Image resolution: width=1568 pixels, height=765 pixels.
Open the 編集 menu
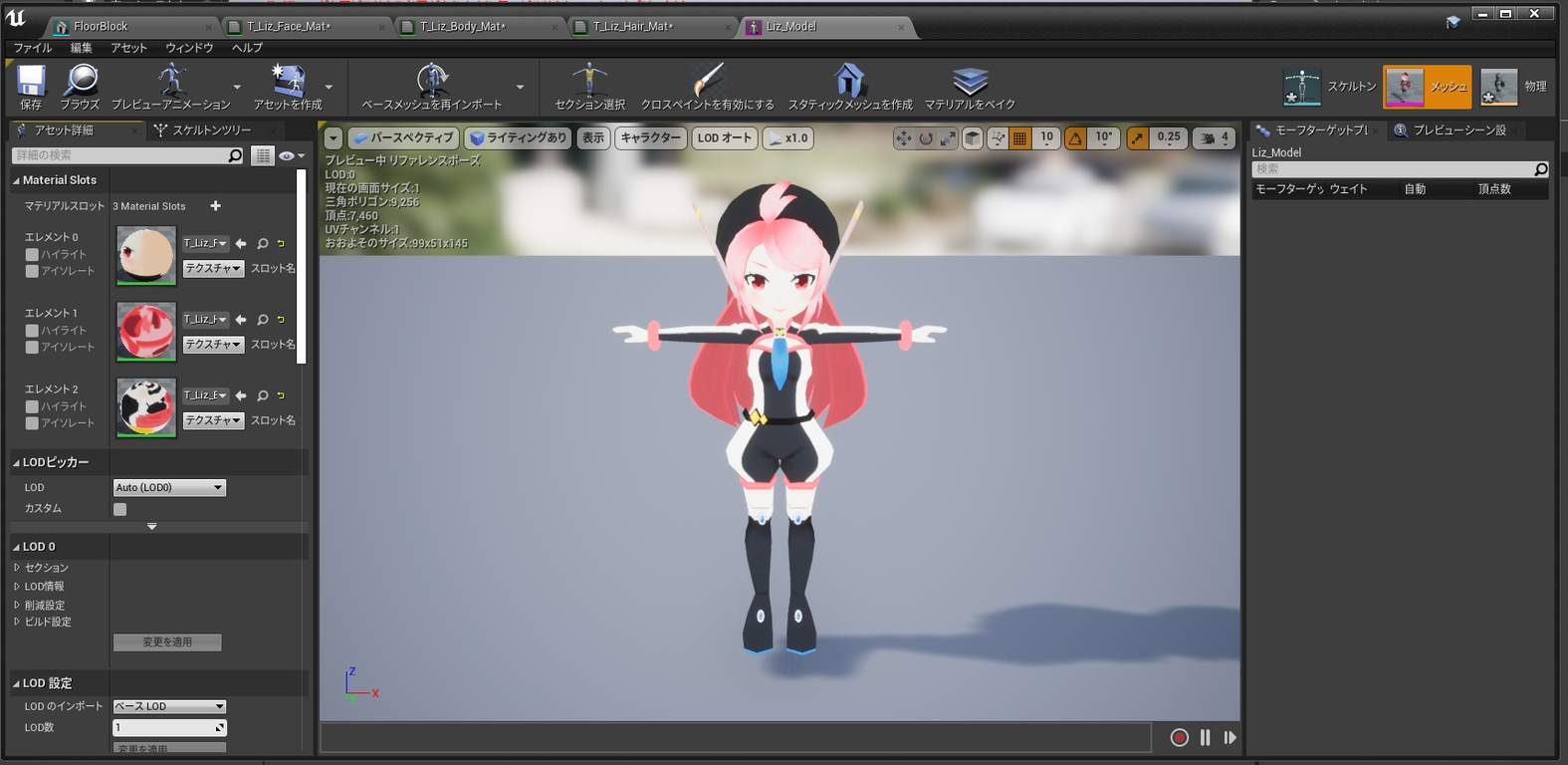tap(82, 48)
